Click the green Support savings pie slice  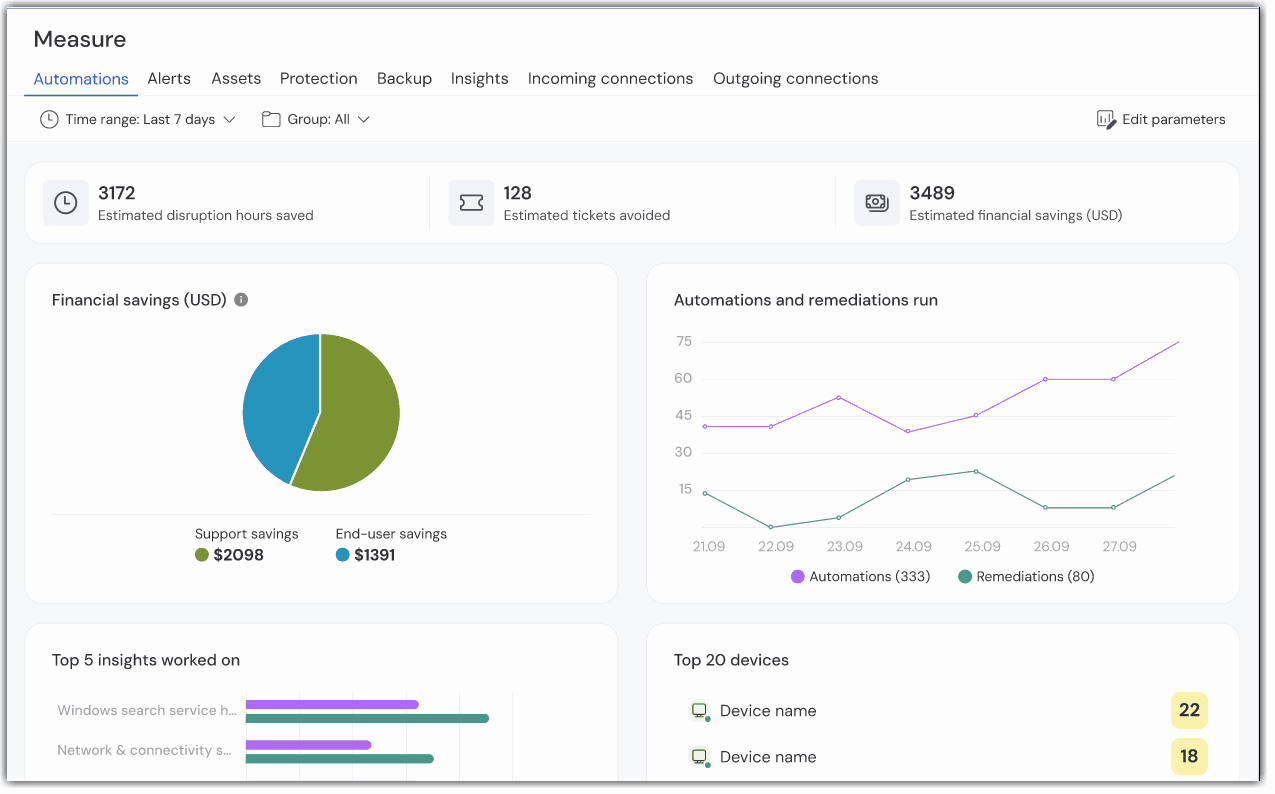pyautogui.click(x=355, y=415)
